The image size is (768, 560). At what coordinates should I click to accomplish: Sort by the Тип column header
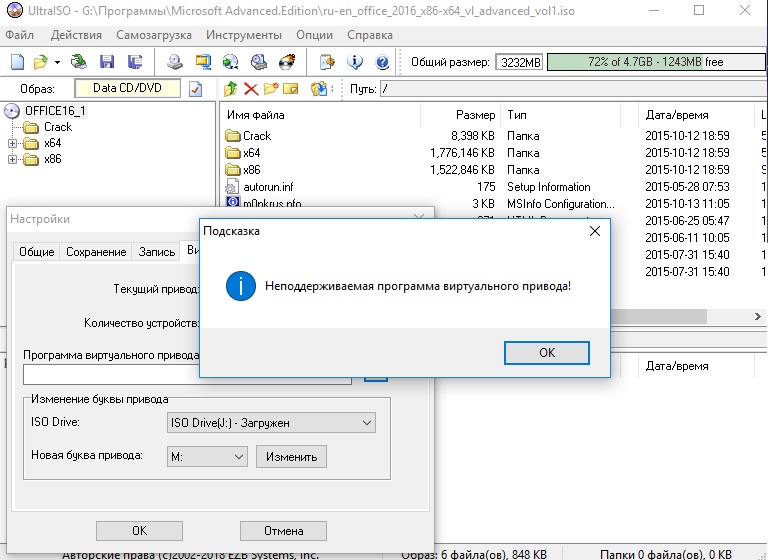[x=560, y=115]
